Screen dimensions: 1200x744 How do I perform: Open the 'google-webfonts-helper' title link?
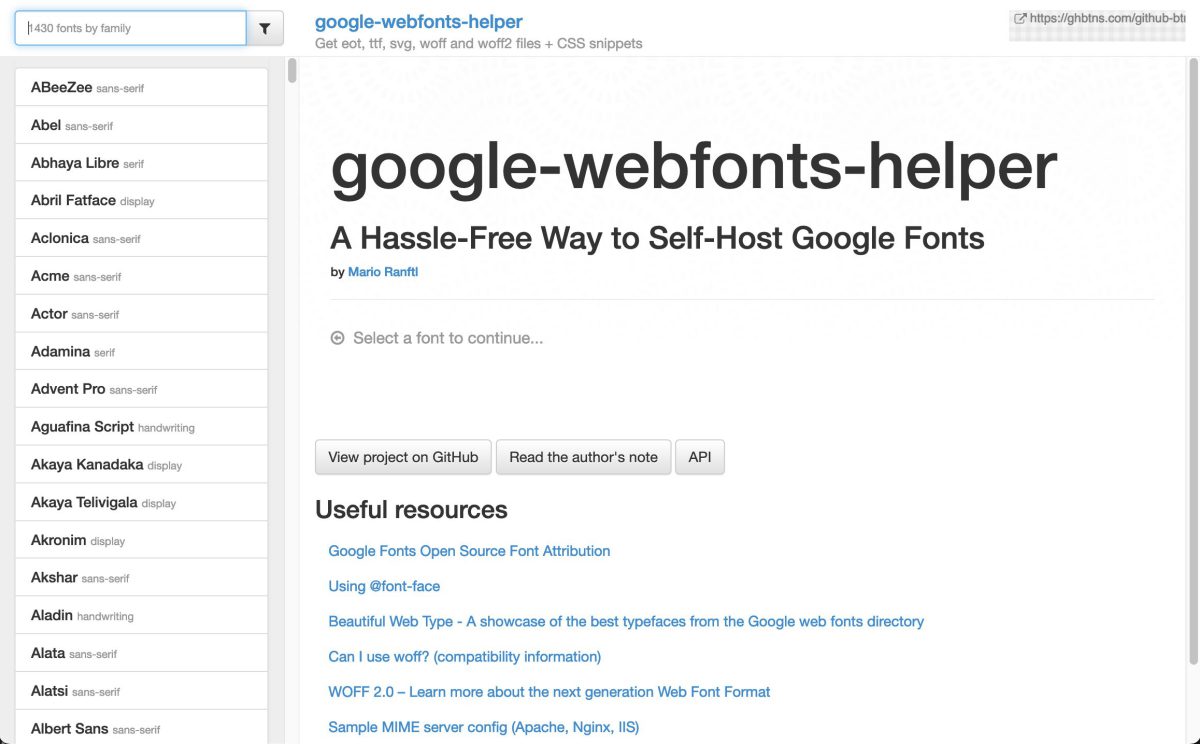tap(419, 21)
